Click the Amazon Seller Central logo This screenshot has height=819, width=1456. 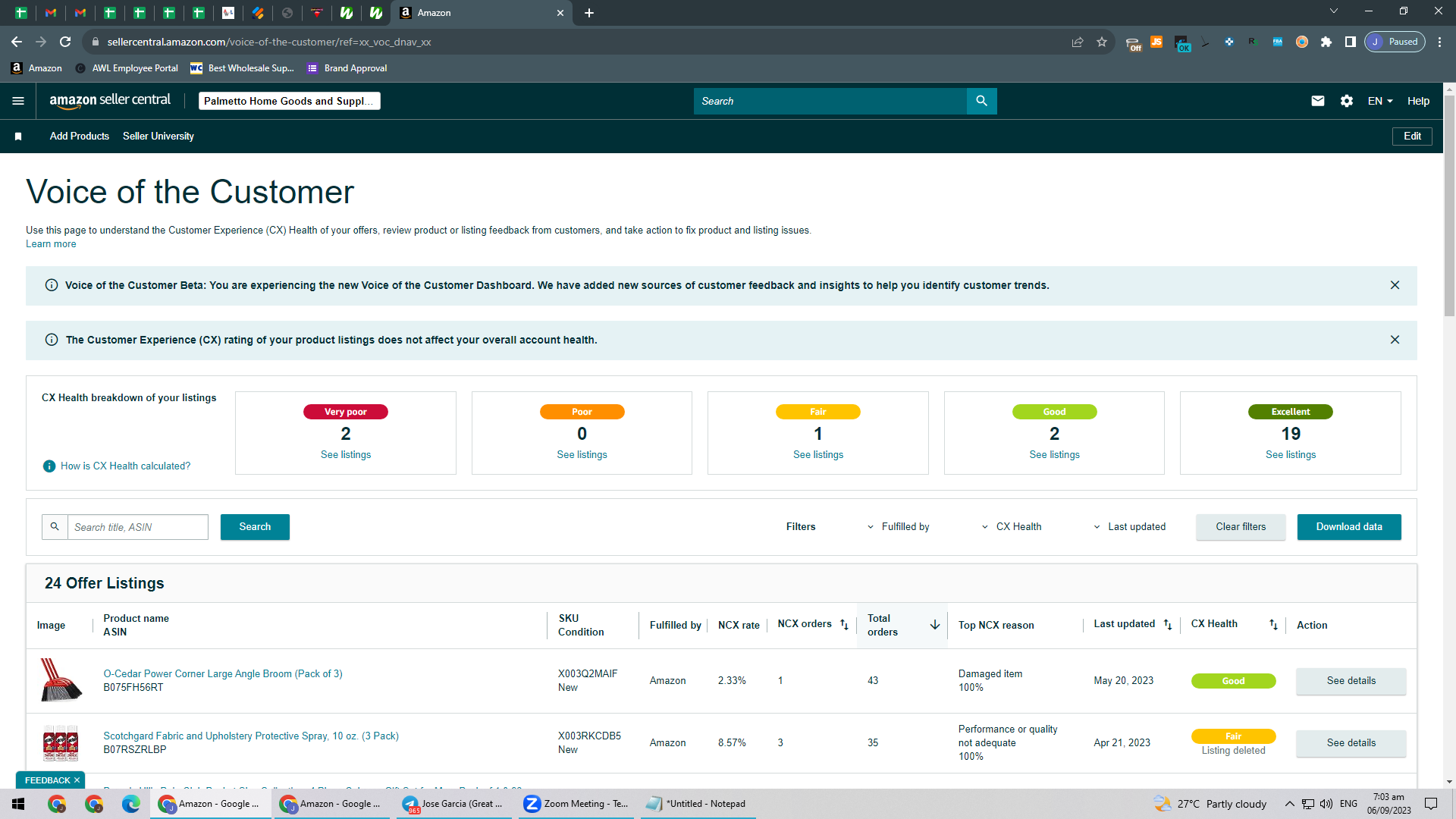point(110,101)
